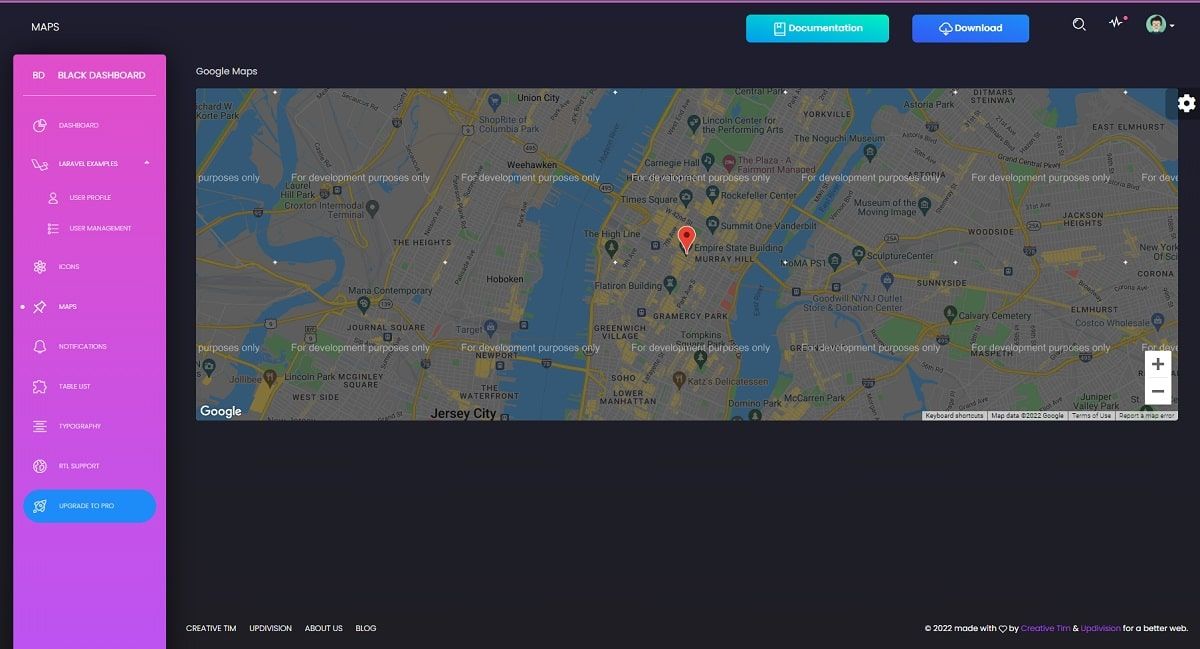Viewport: 1200px width, 649px height.
Task: Click the MAPS page title in header
Action: coord(45,27)
